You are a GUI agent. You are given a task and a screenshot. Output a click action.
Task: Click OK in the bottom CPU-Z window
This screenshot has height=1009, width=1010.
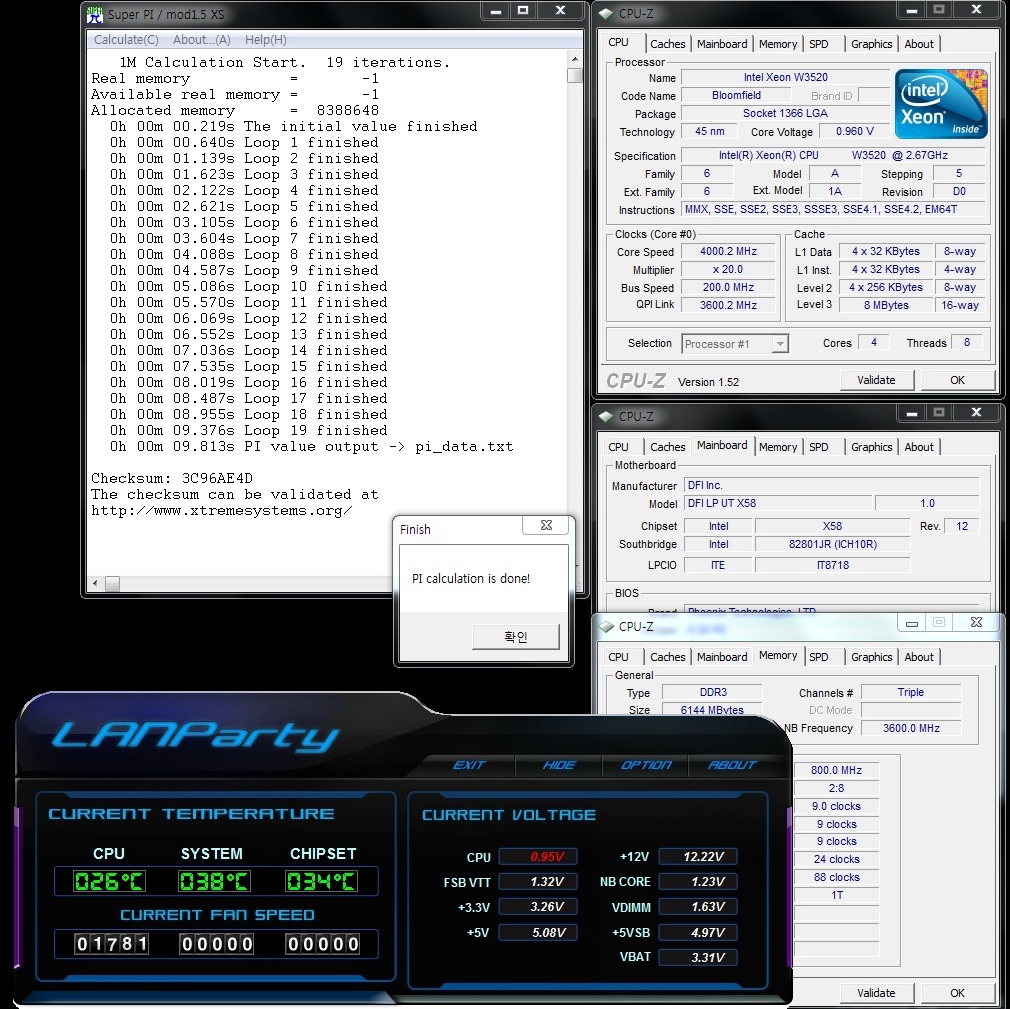pyautogui.click(x=957, y=993)
